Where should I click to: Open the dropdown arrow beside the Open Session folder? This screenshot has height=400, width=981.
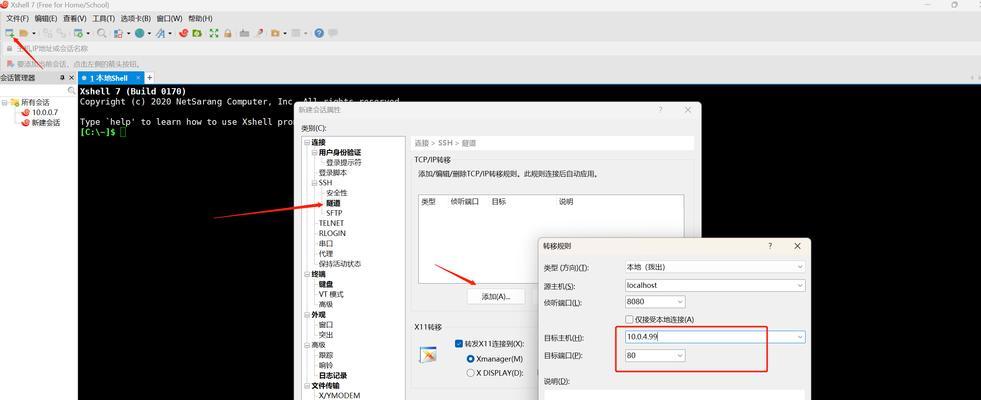pos(34,33)
